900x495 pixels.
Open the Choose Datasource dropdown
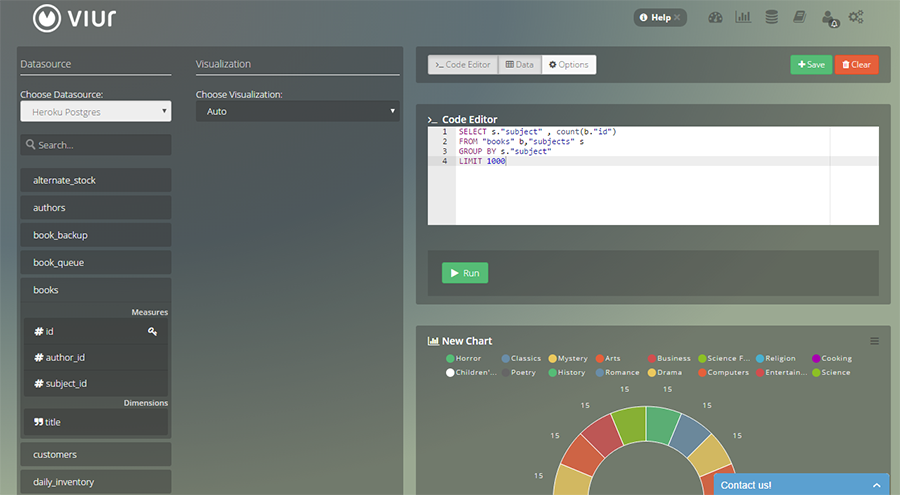[x=96, y=111]
